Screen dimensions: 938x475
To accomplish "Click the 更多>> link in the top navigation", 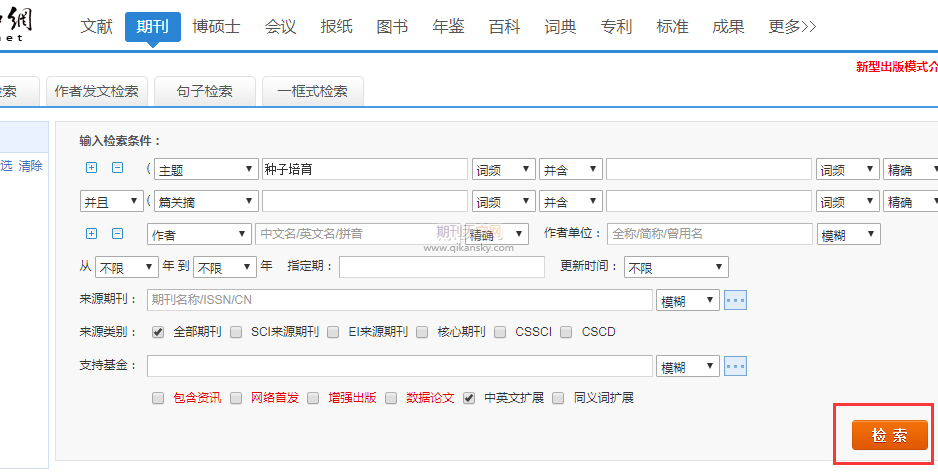I will click(x=792, y=27).
